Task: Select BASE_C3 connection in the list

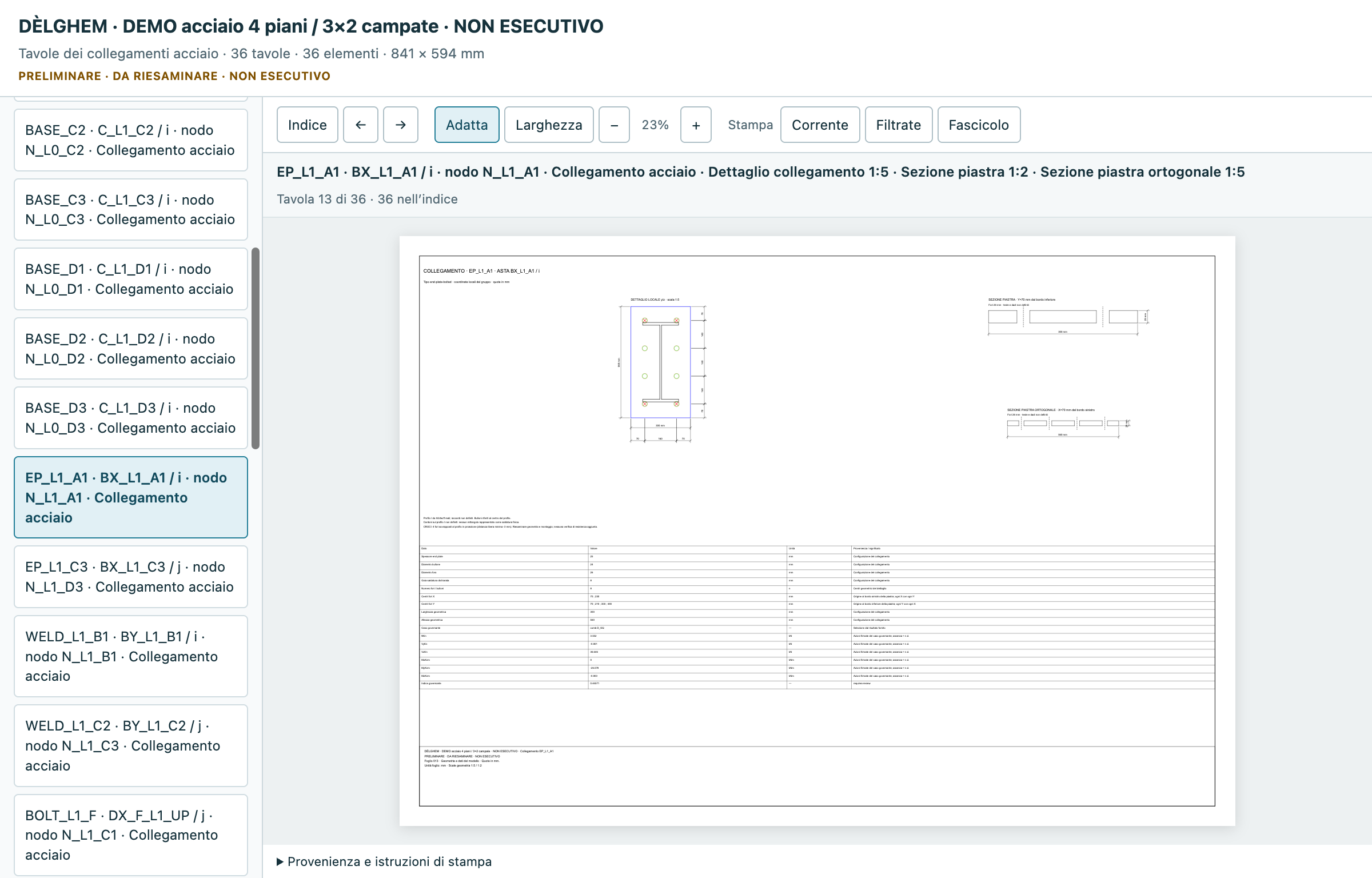Action: click(x=131, y=210)
